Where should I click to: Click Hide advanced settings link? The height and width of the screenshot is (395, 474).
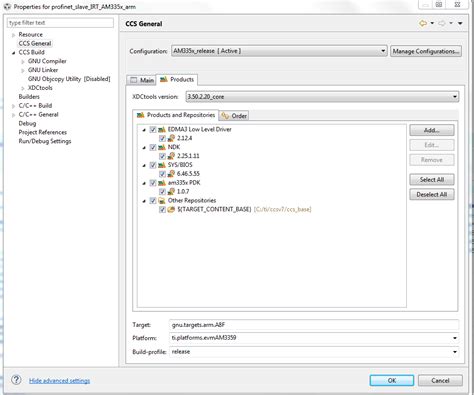tap(59, 380)
